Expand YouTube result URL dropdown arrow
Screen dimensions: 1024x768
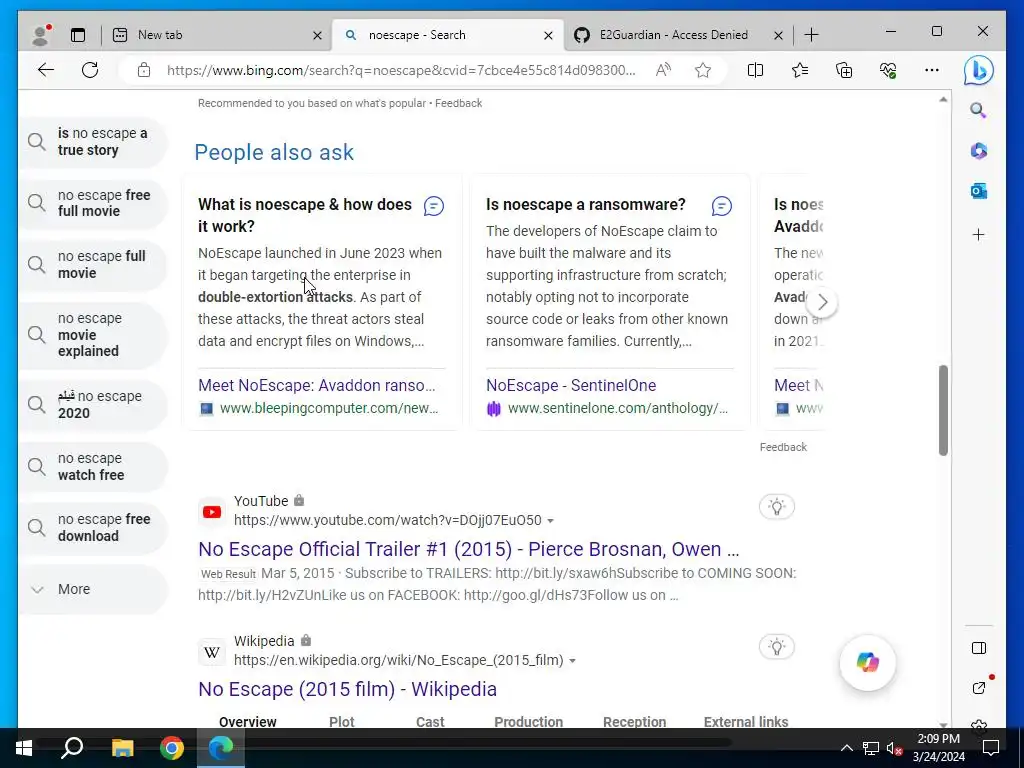[551, 521]
